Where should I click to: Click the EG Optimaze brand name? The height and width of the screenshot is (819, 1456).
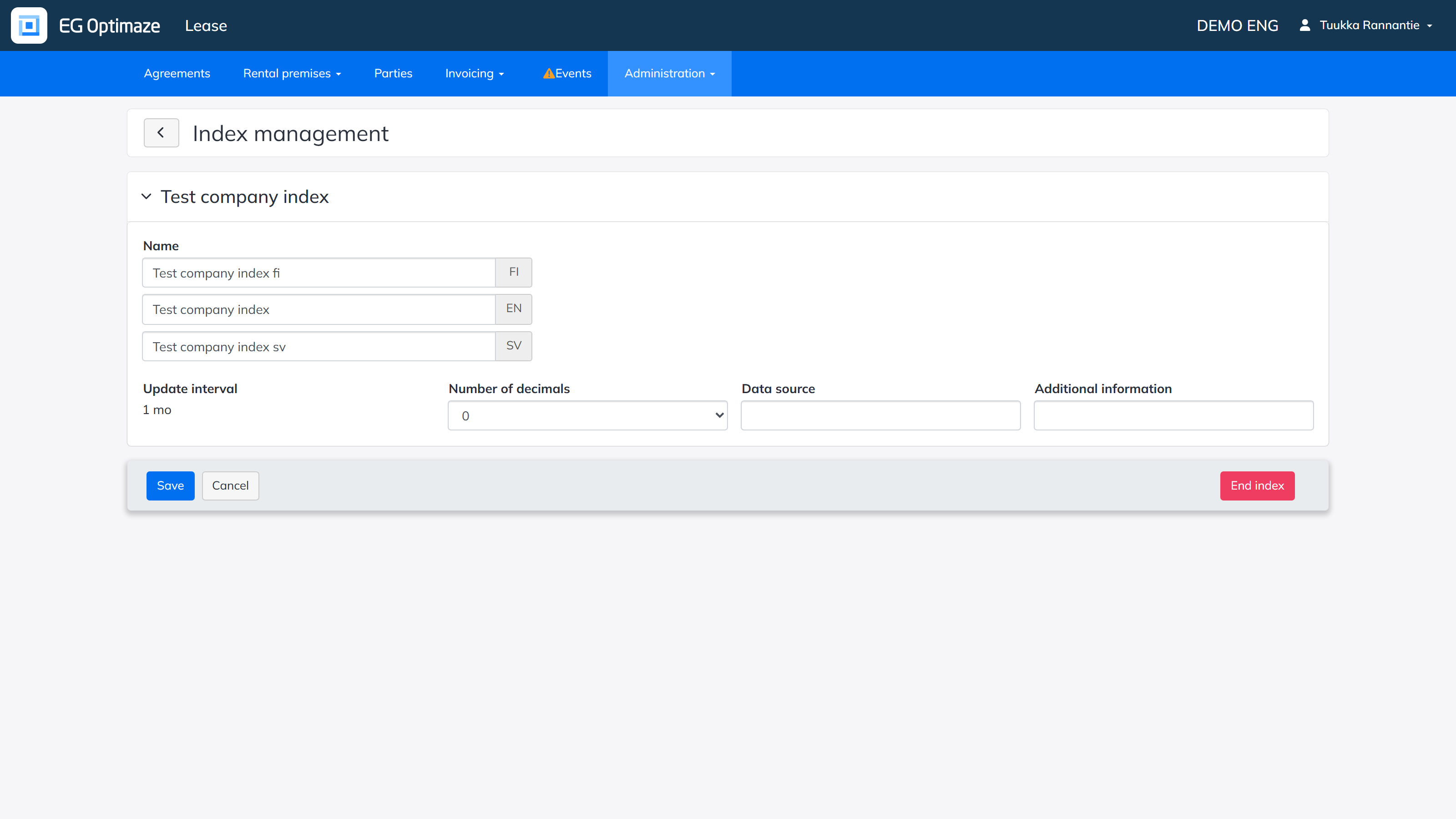pyautogui.click(x=110, y=25)
